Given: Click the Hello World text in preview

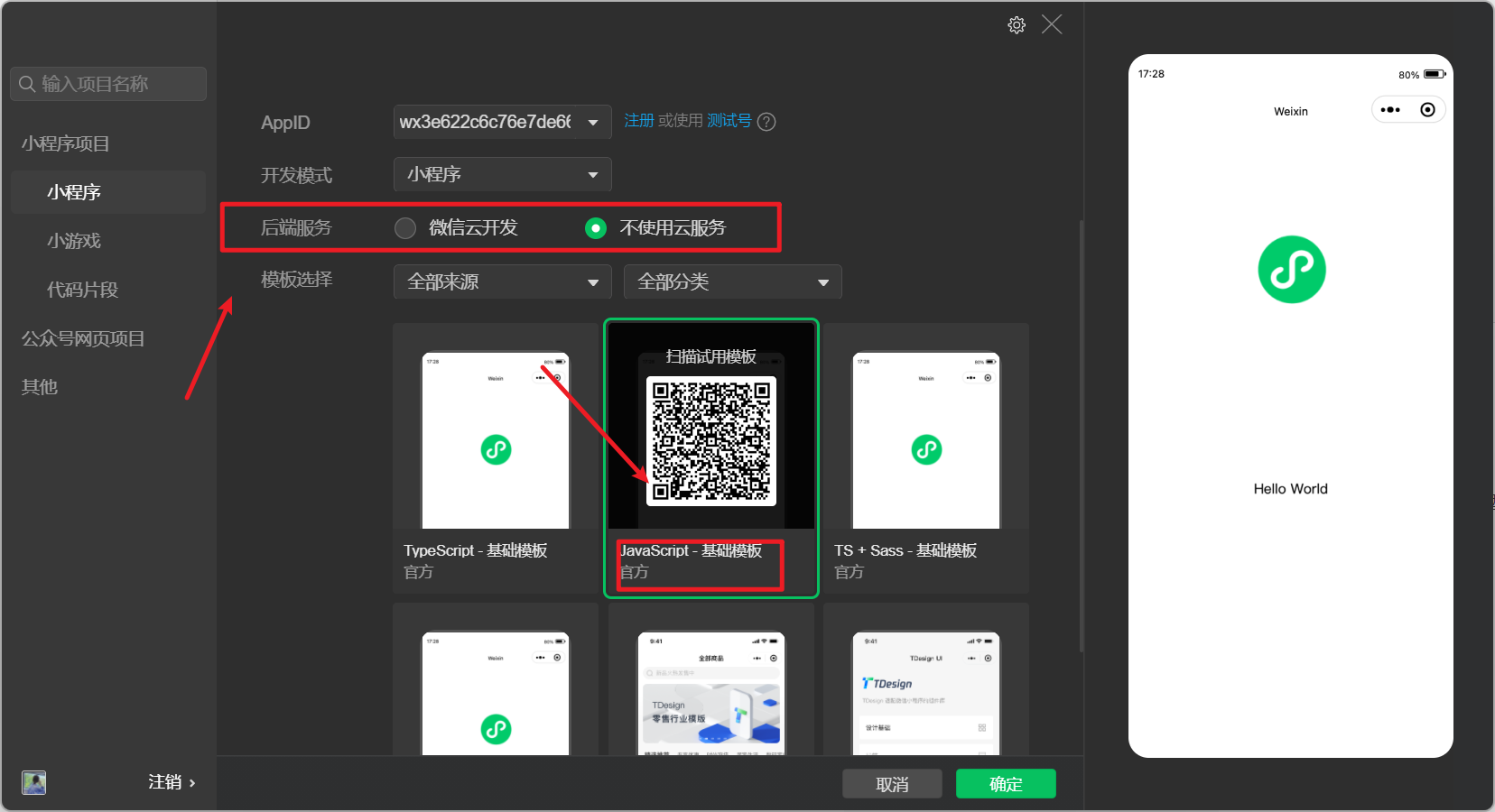Looking at the screenshot, I should coord(1291,489).
